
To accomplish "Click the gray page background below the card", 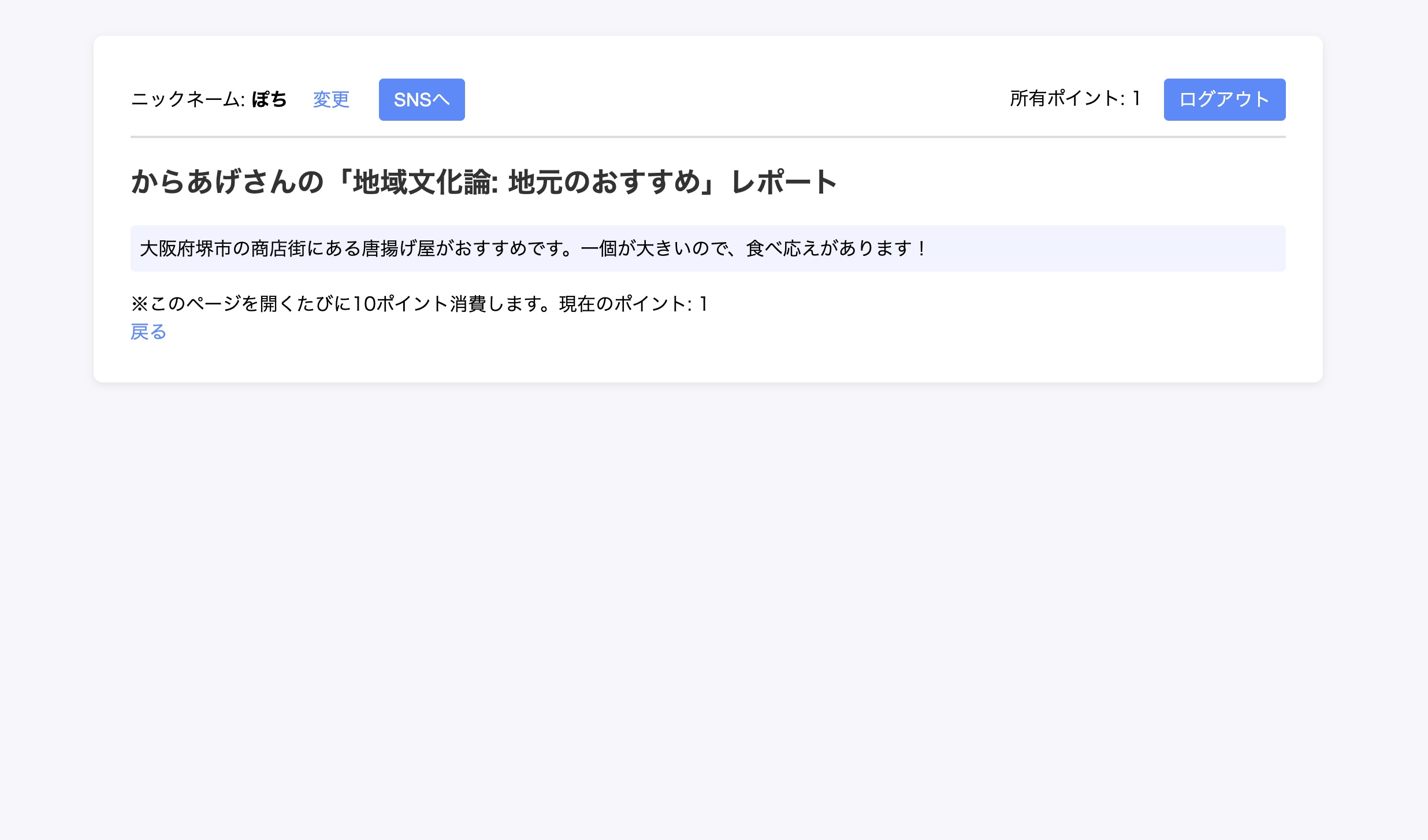I will pyautogui.click(x=714, y=578).
